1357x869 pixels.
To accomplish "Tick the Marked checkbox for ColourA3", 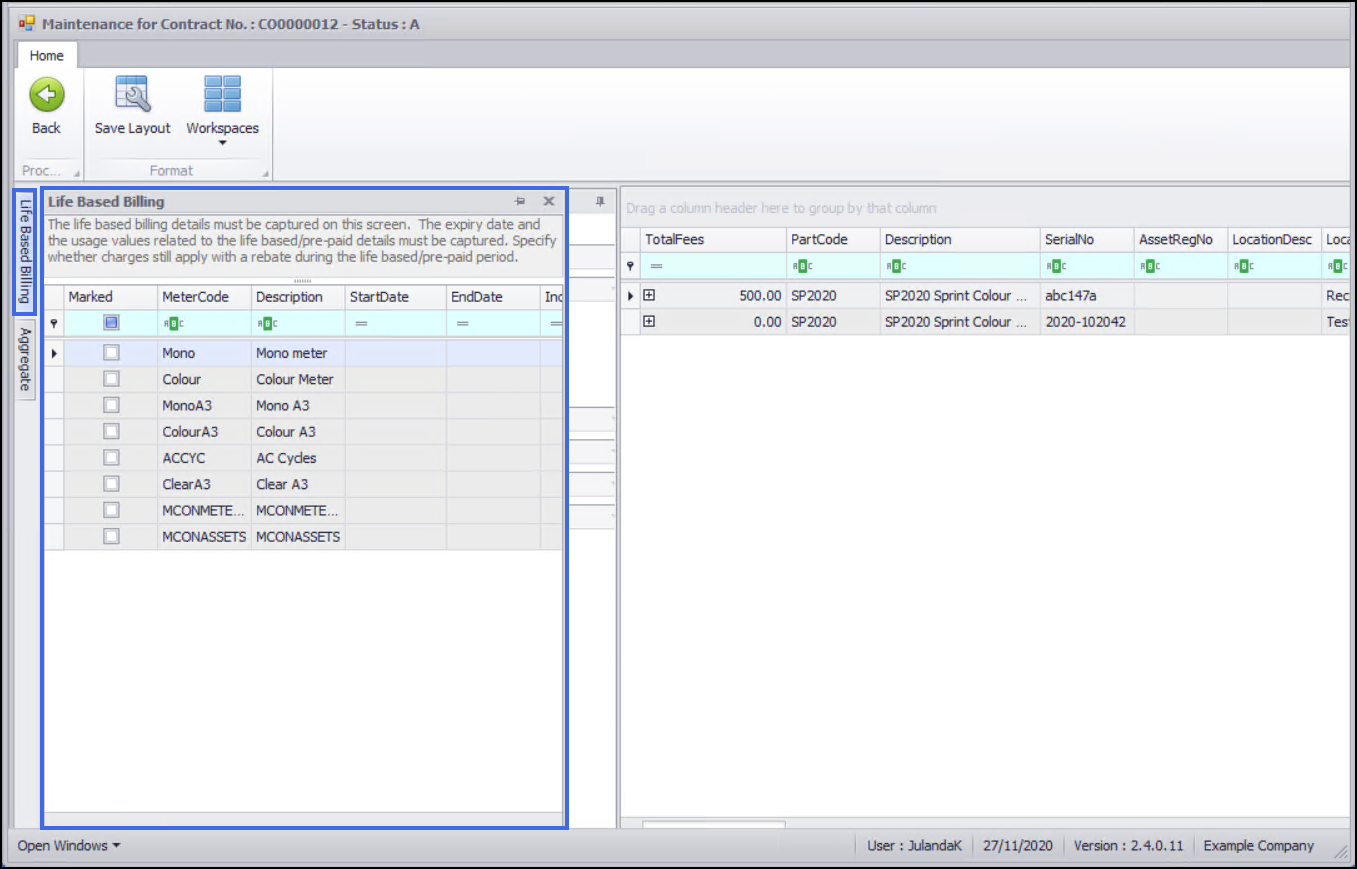I will [111, 431].
